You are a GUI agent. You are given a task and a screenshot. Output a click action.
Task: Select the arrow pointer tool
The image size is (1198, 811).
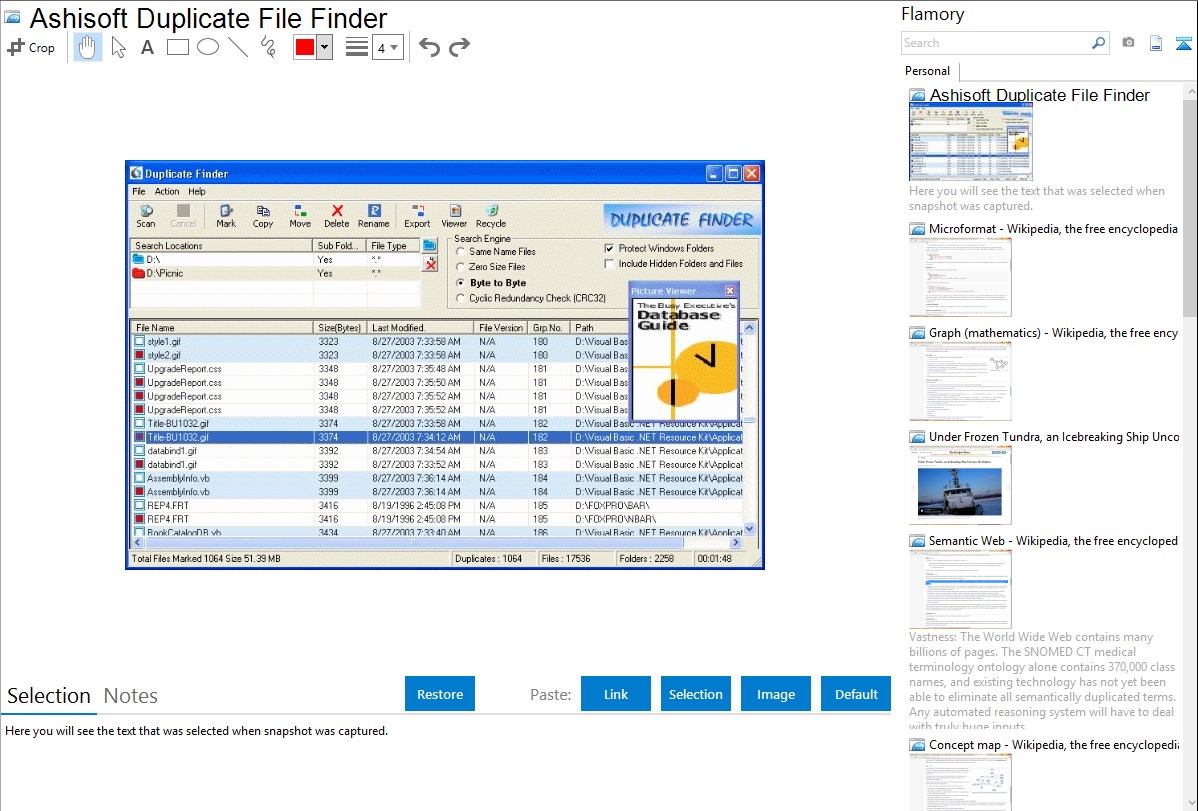[x=118, y=47]
